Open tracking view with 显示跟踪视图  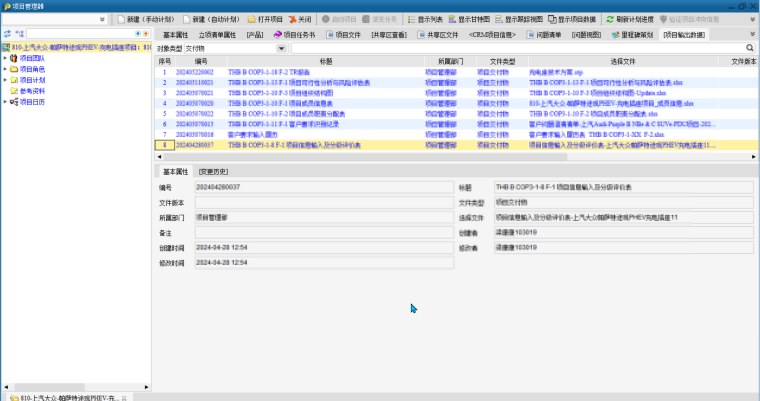[x=519, y=19]
